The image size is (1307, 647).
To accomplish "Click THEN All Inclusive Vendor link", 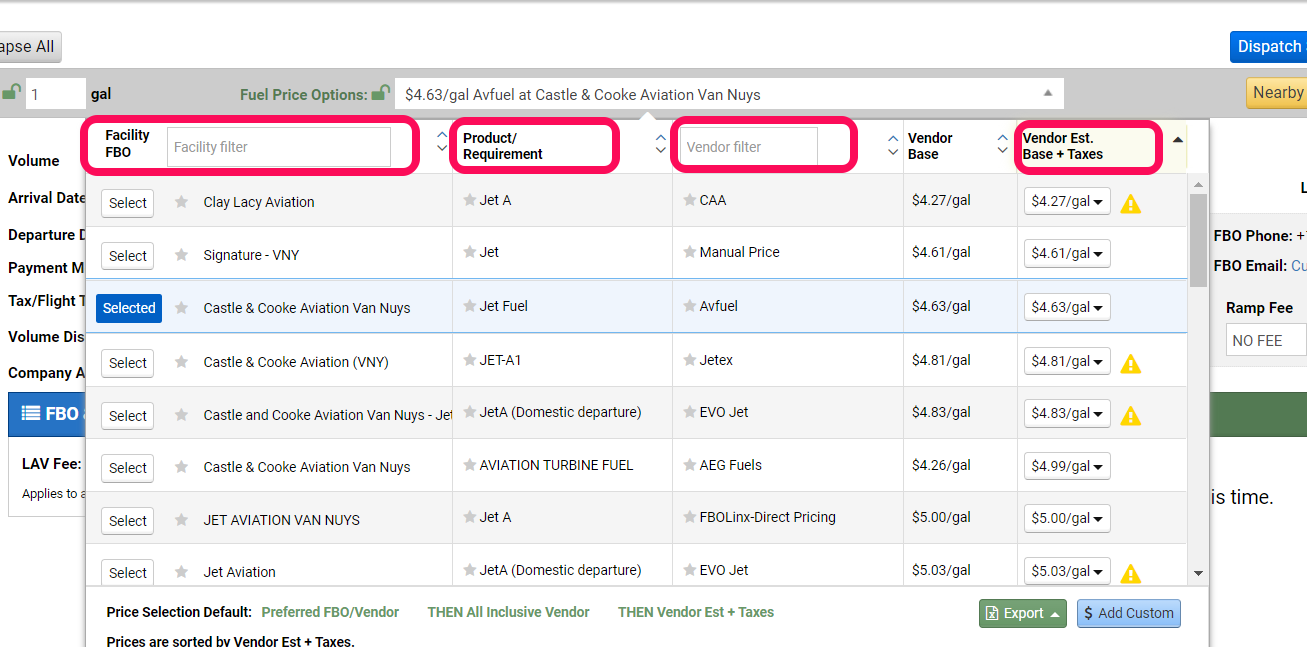I will [508, 612].
